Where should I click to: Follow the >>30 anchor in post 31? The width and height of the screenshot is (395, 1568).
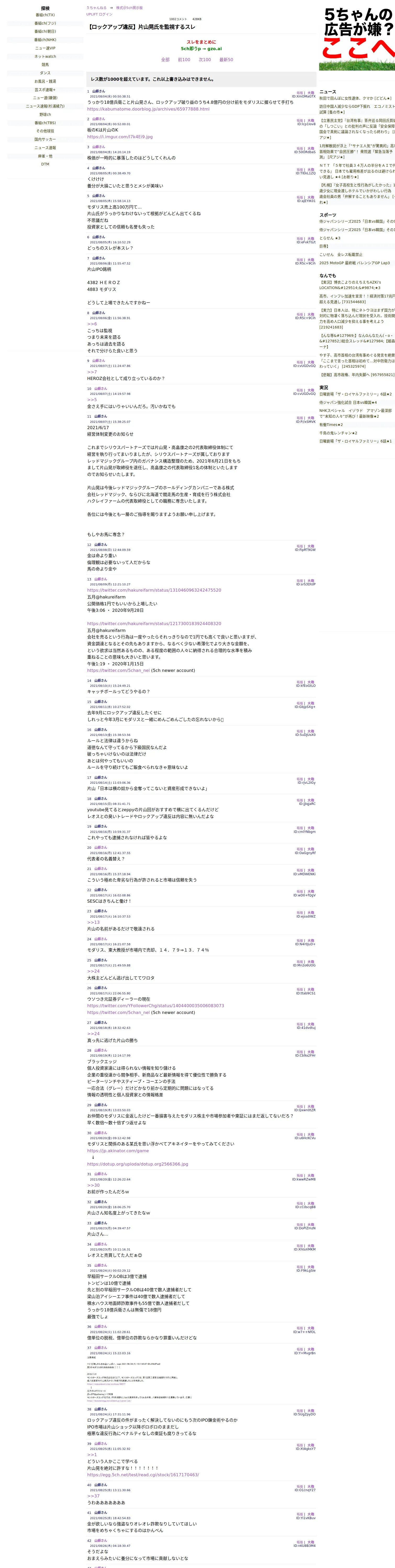click(93, 1185)
